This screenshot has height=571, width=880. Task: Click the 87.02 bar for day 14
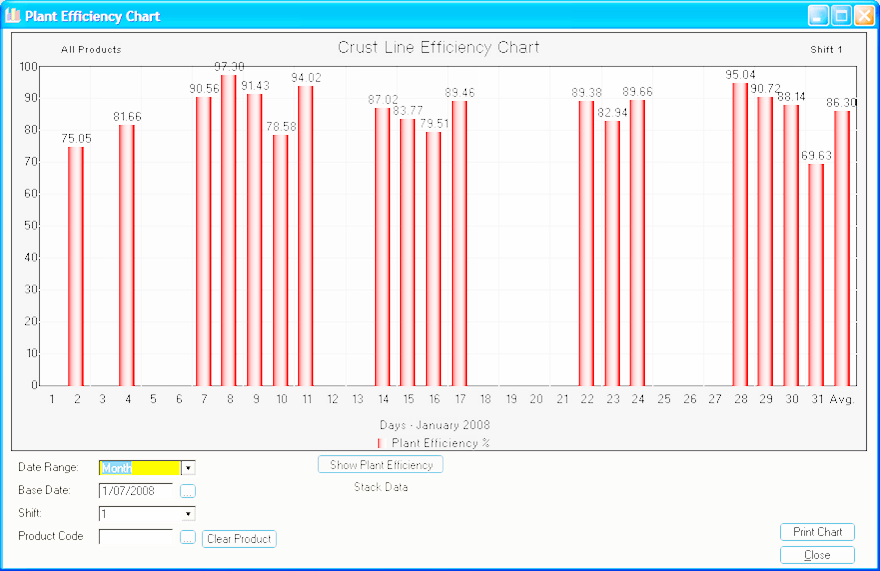tap(383, 247)
